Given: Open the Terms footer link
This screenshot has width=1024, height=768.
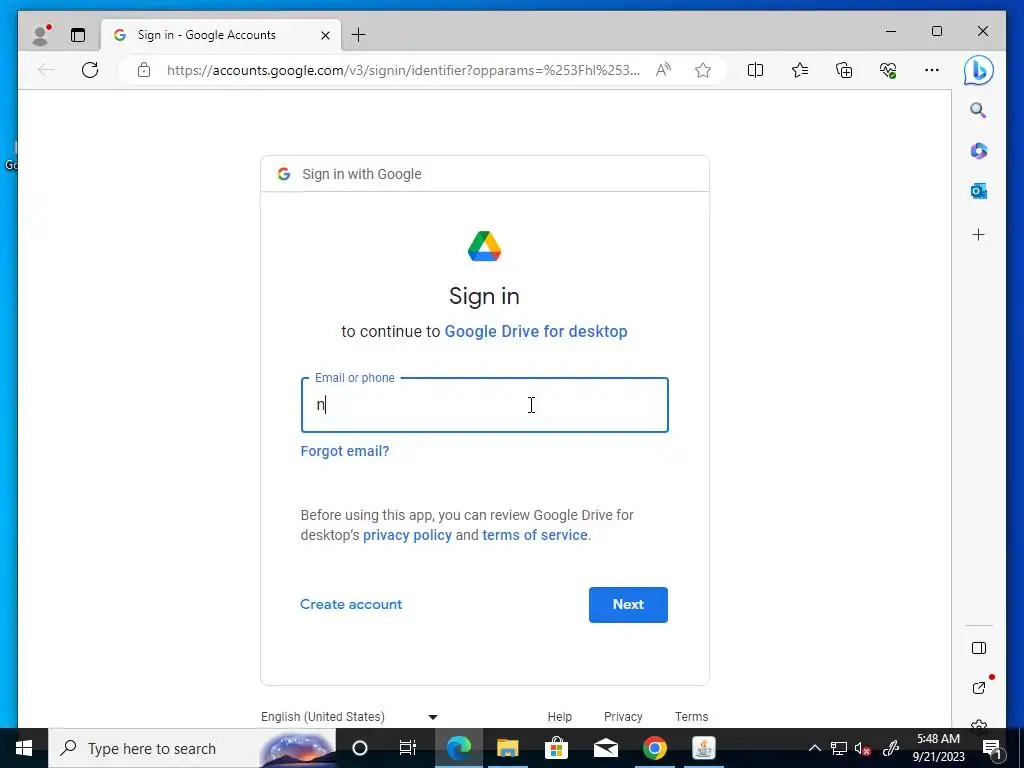Looking at the screenshot, I should tap(692, 716).
